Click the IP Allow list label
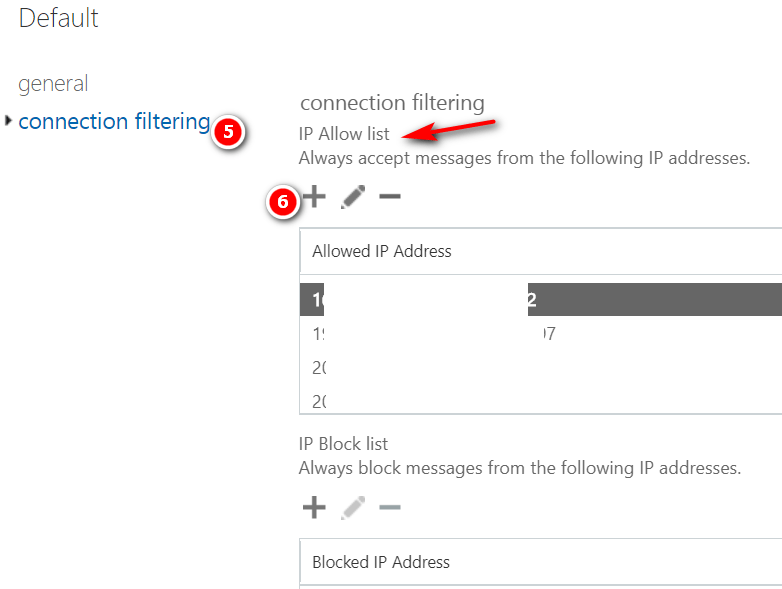Image resolution: width=782 pixels, height=589 pixels. tap(344, 133)
